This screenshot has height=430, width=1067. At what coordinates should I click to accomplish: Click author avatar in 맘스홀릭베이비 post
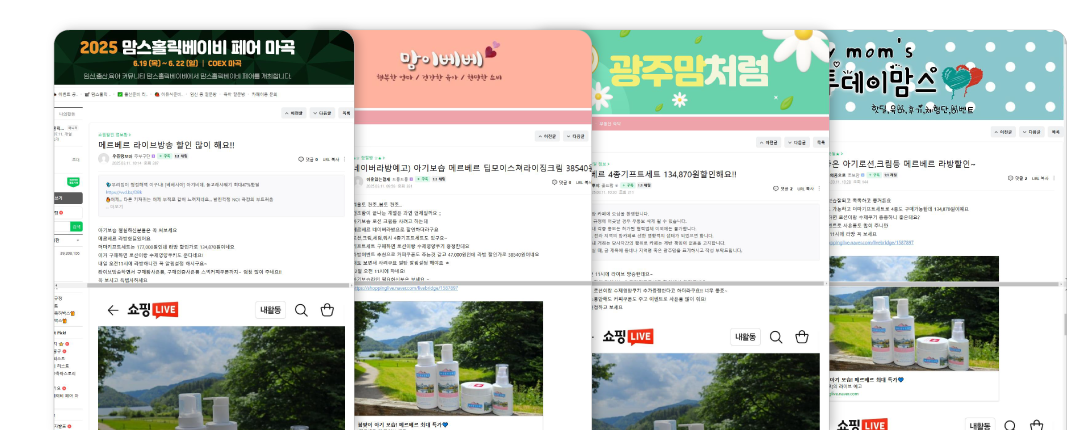tap(103, 159)
